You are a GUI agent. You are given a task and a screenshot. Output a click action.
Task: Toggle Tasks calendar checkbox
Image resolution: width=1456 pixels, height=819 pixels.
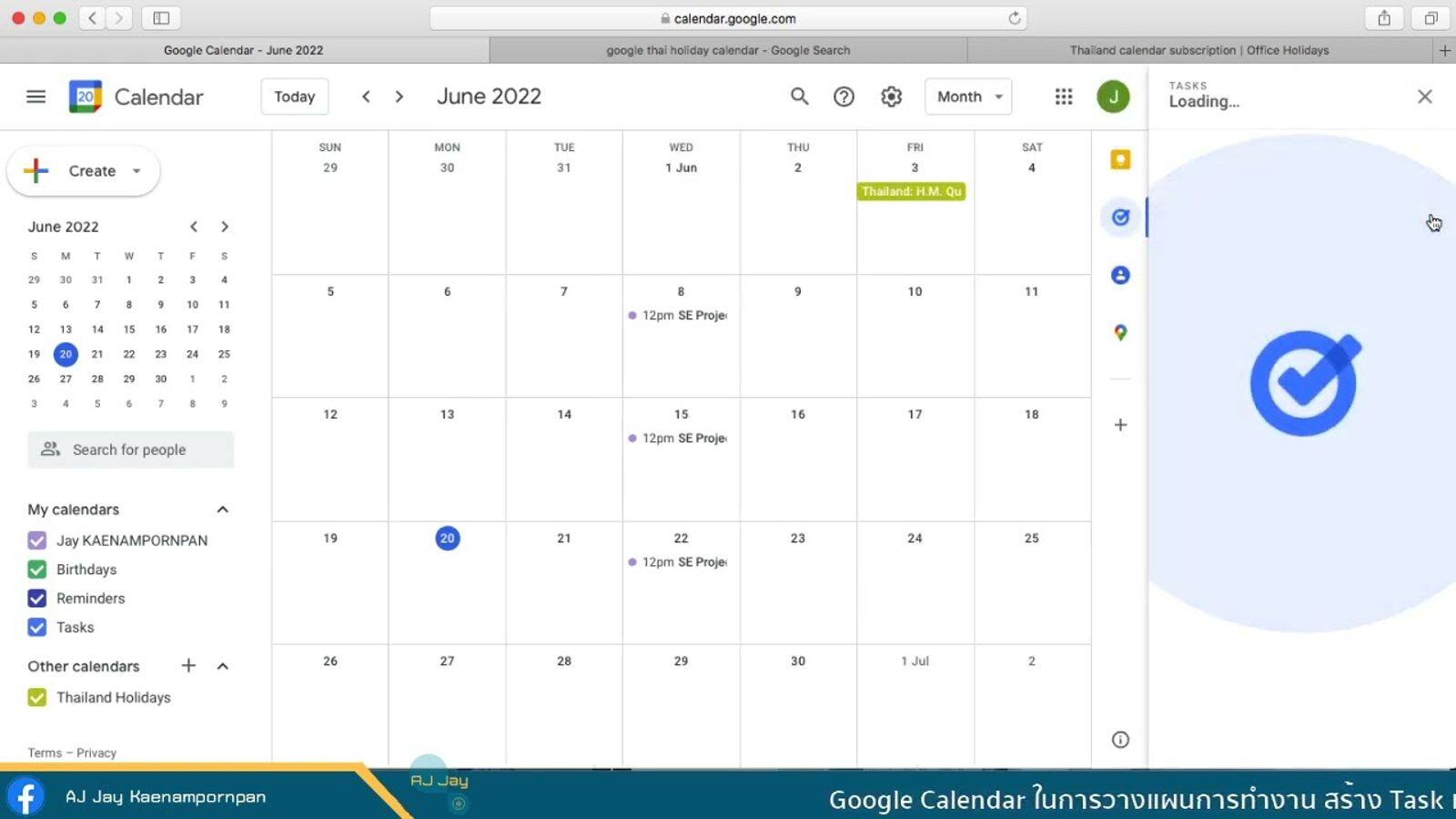(x=36, y=628)
